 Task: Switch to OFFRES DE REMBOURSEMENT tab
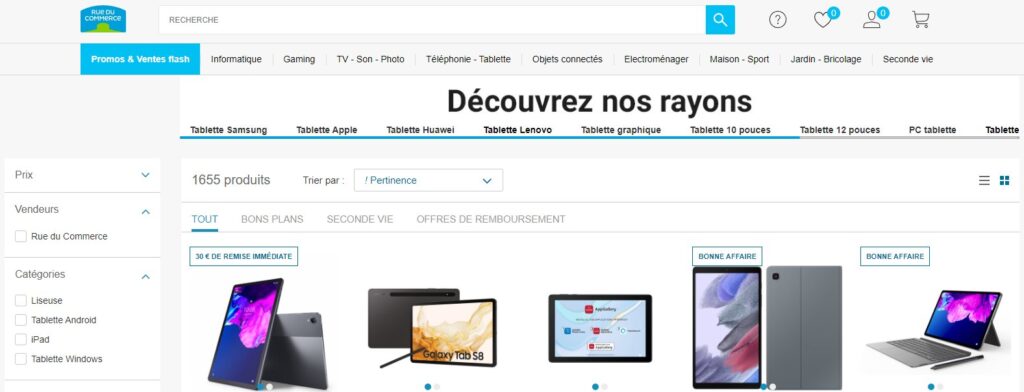click(491, 220)
